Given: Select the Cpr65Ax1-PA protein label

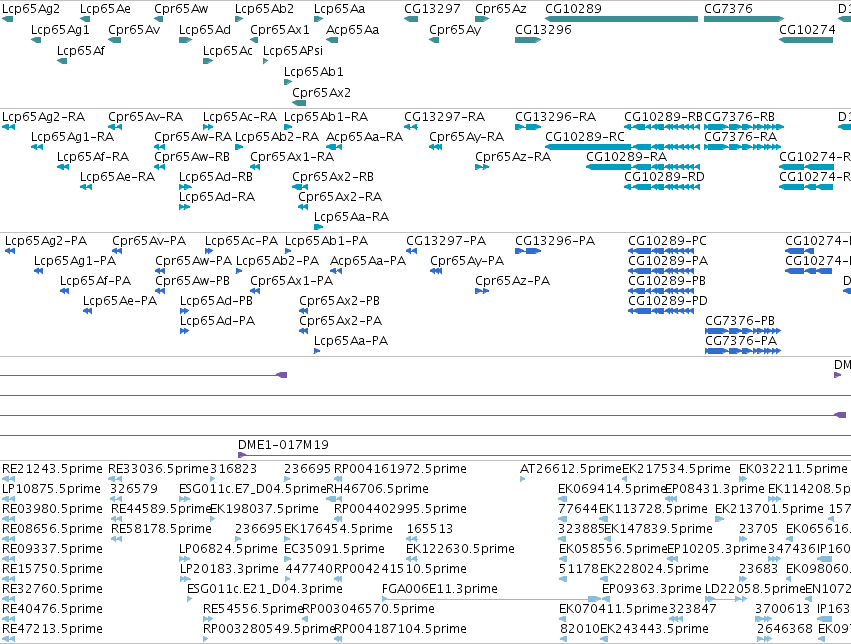Looking at the screenshot, I should click(291, 280).
